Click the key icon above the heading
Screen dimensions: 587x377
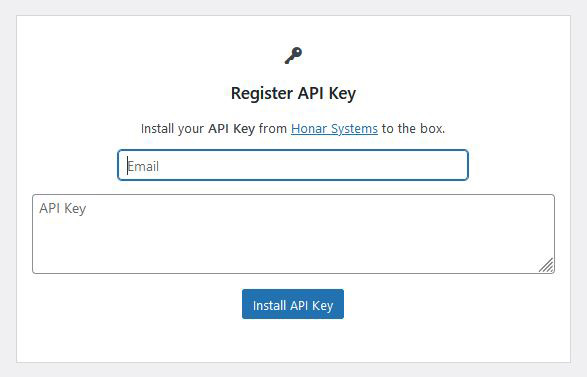[293, 55]
